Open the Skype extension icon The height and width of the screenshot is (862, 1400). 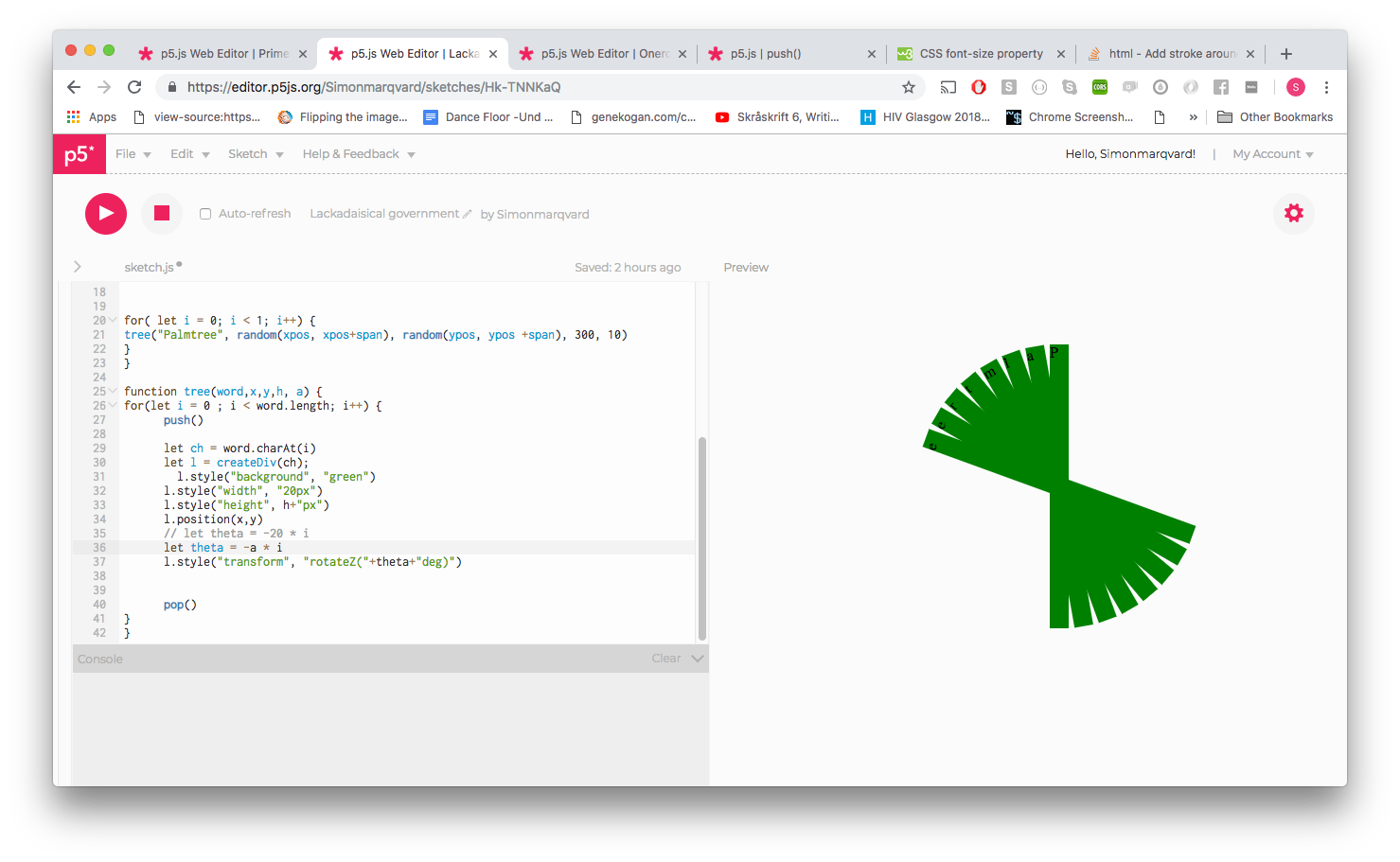[x=1070, y=87]
